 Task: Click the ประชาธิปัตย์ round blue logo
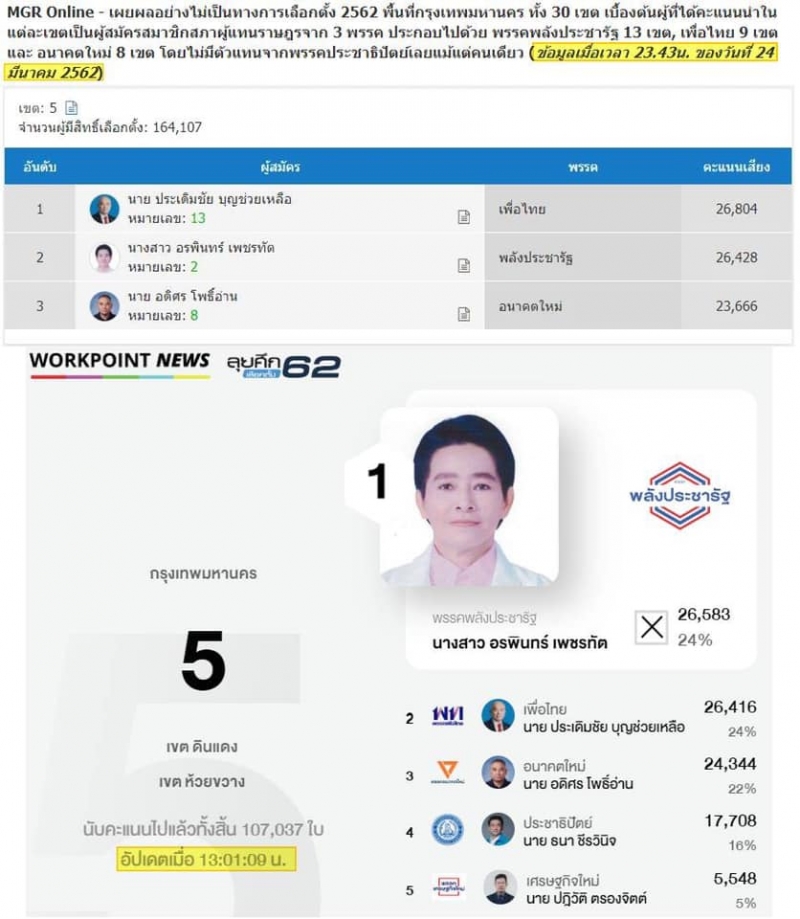pyautogui.click(x=448, y=830)
